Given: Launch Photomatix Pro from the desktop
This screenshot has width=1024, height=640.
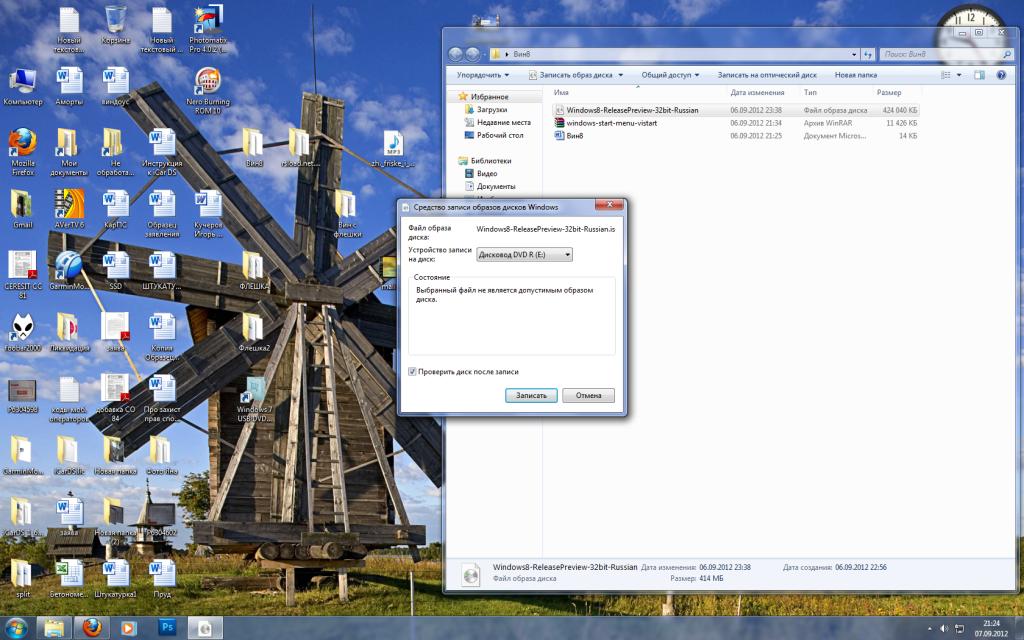Looking at the screenshot, I should point(207,22).
